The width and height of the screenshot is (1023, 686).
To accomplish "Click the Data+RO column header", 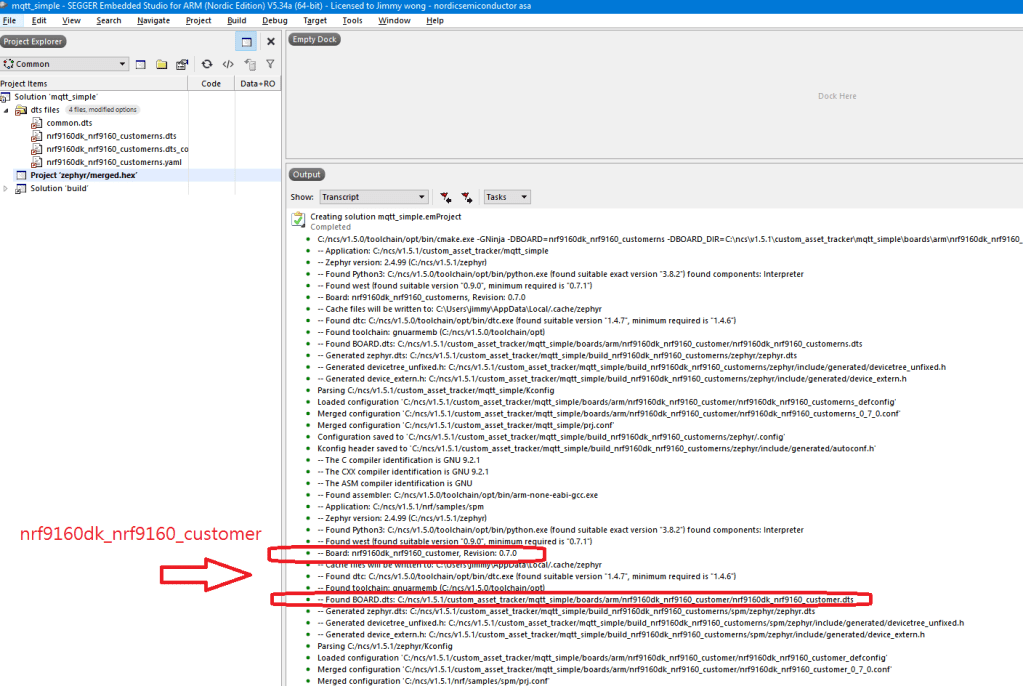I will (258, 84).
